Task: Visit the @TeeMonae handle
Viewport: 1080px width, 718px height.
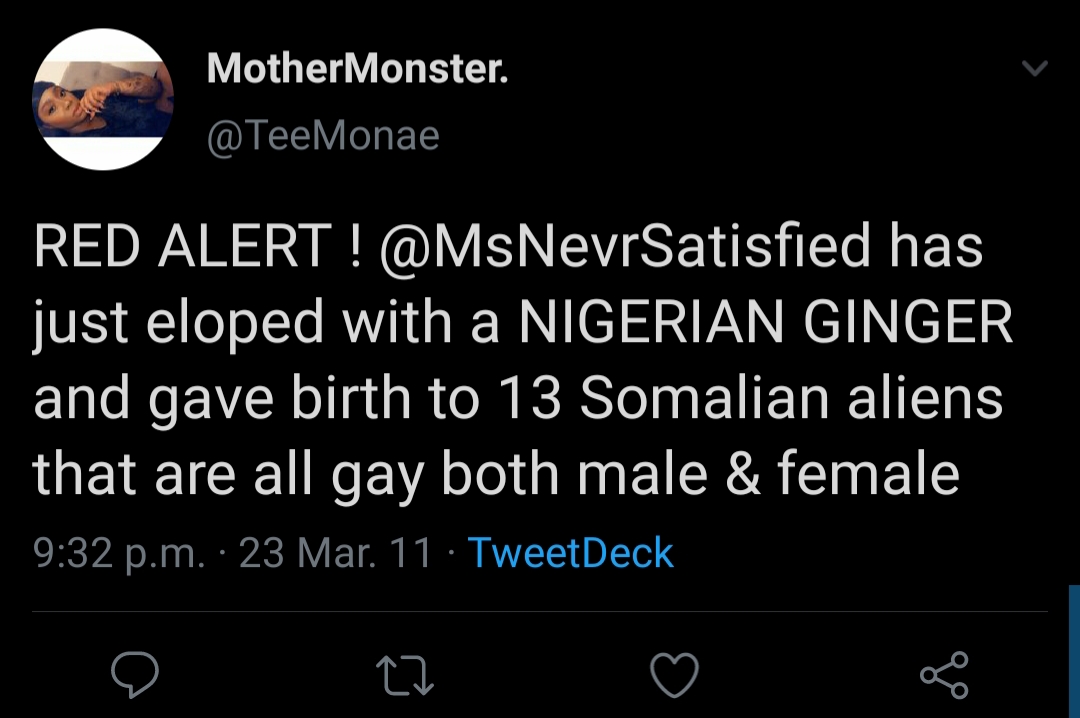Action: tap(322, 135)
